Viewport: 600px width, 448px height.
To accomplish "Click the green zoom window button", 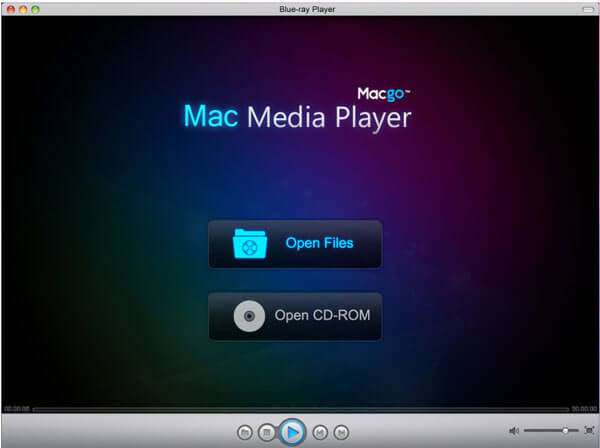I will click(x=35, y=9).
